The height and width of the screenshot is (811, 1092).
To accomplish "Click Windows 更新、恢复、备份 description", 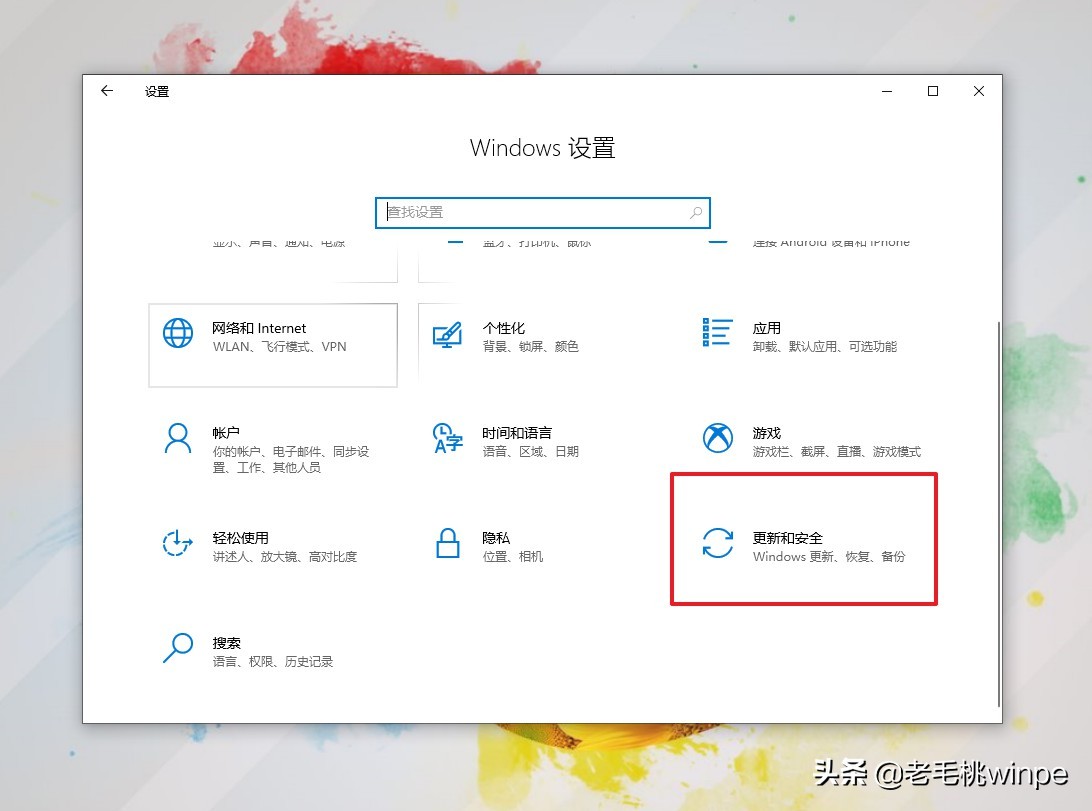I will pos(829,557).
